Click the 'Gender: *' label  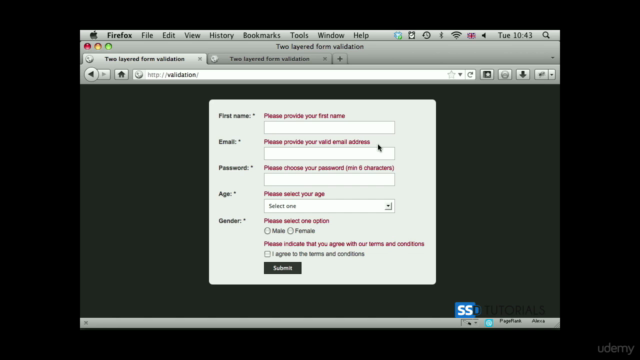(x=232, y=221)
